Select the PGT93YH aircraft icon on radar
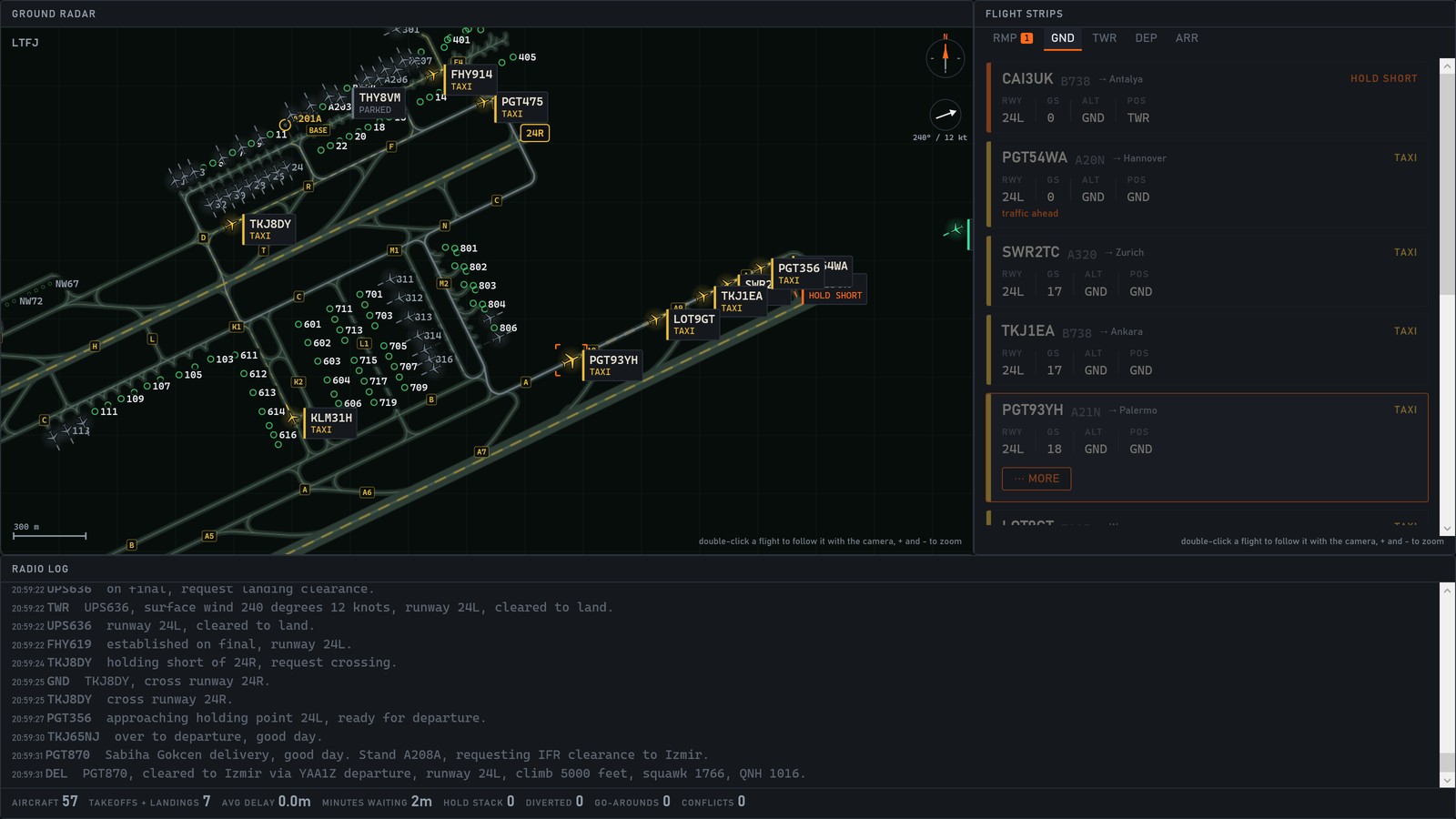The height and width of the screenshot is (819, 1456). point(571,361)
